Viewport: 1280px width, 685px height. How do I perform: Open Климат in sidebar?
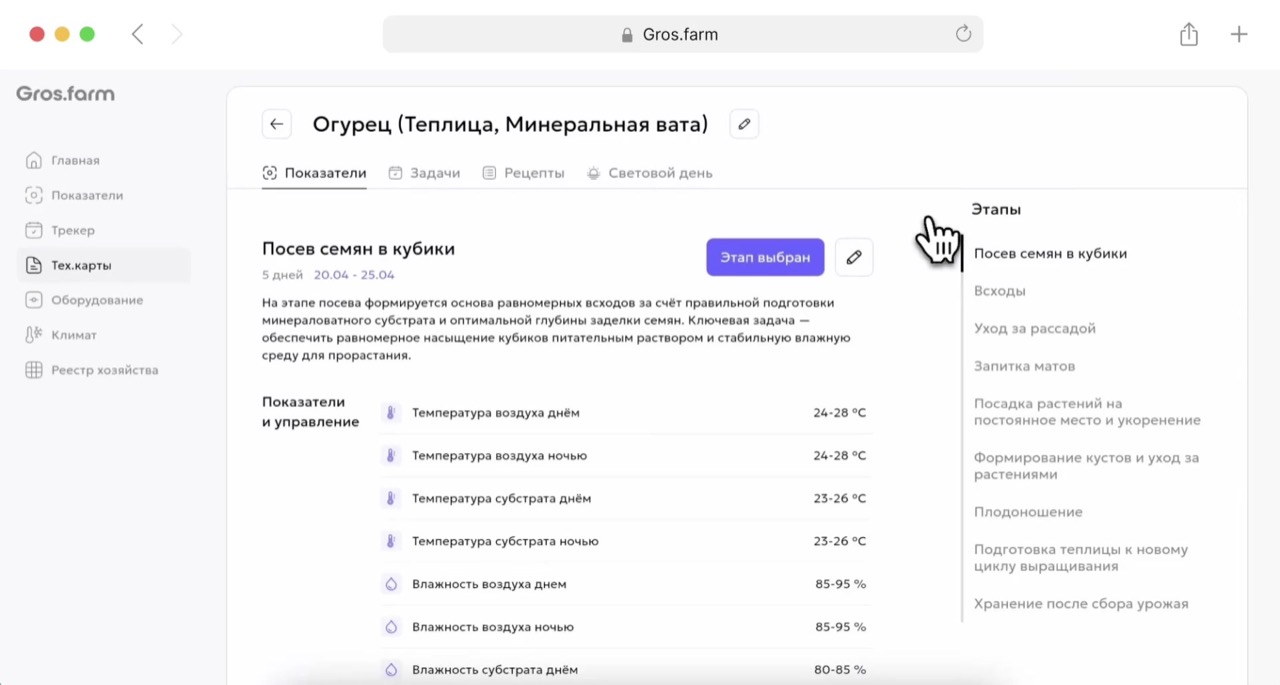[x=74, y=335]
